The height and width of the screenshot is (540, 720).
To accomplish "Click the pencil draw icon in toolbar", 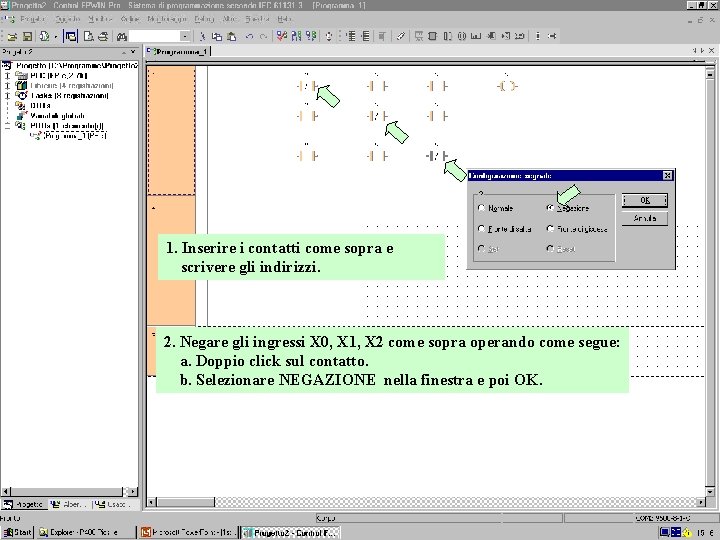I will (x=400, y=36).
